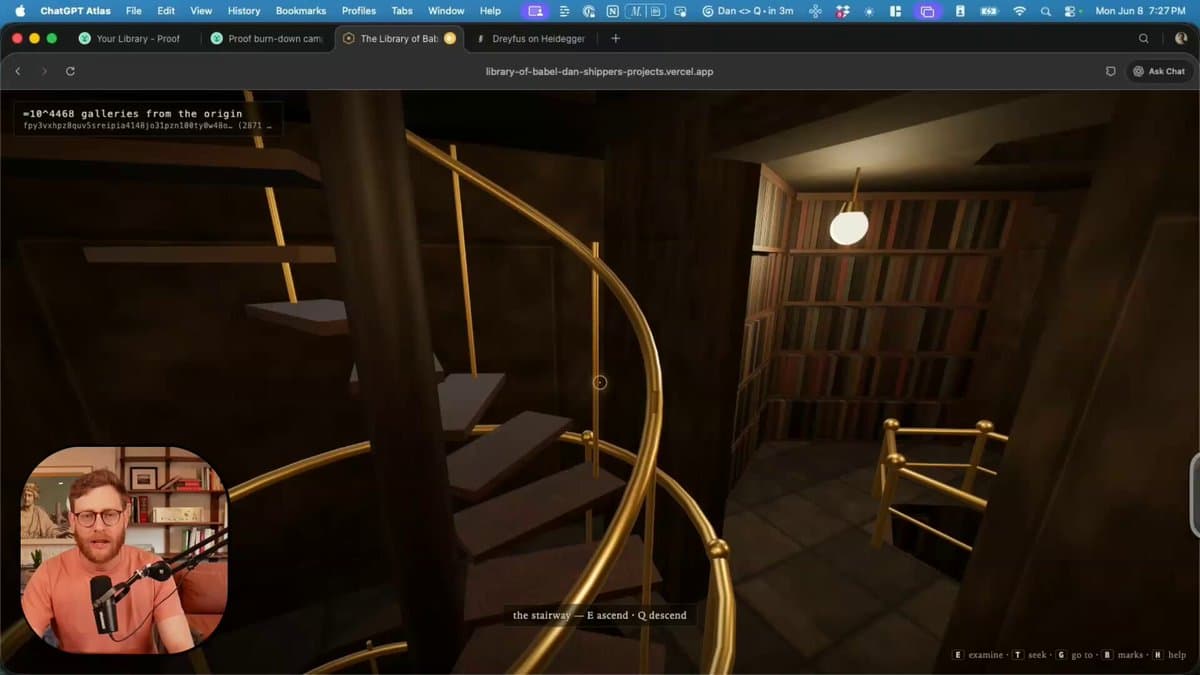This screenshot has height=675, width=1200.
Task: Open the Profiles menu
Action: [359, 11]
